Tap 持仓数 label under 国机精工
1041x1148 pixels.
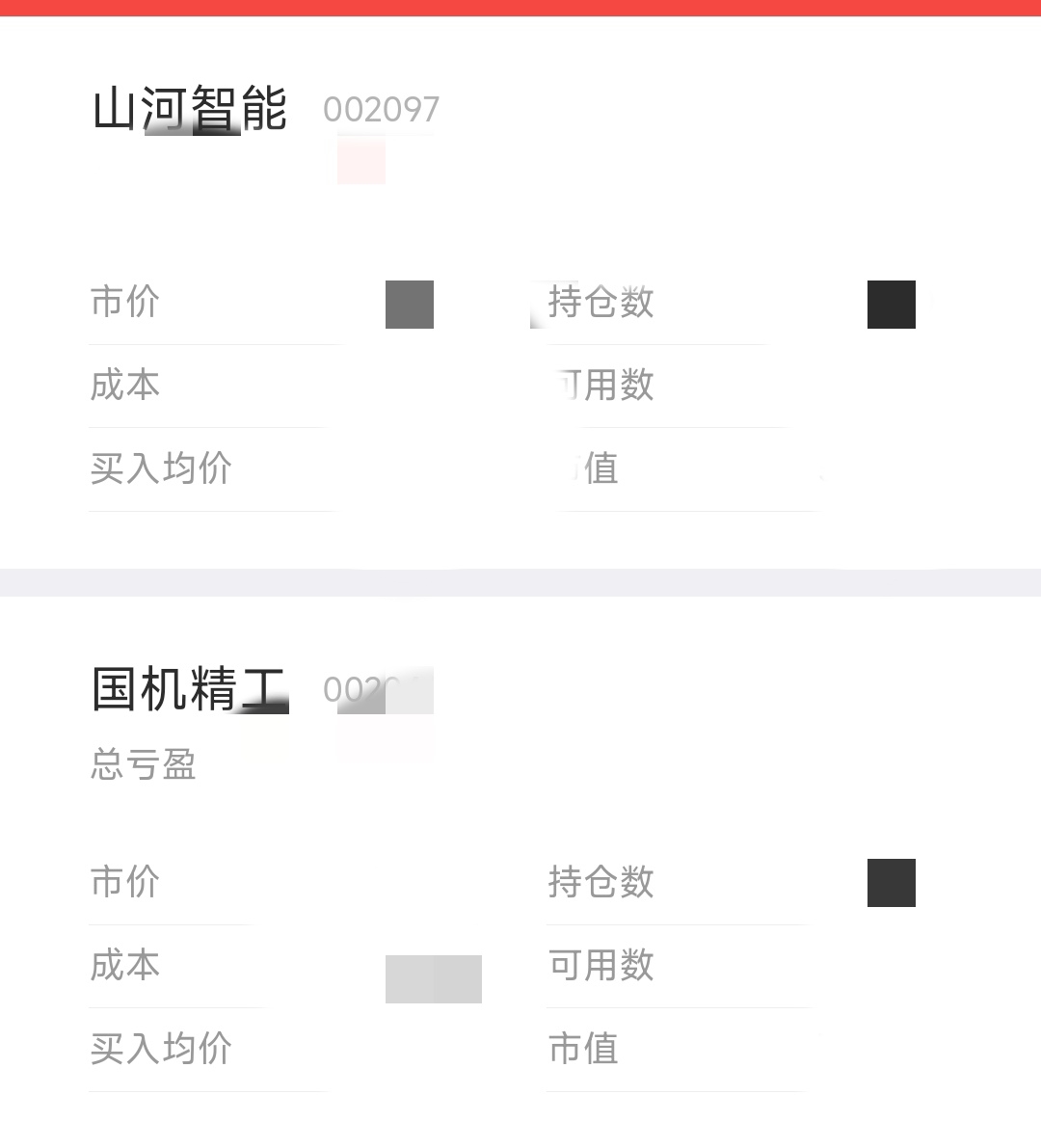coord(601,882)
